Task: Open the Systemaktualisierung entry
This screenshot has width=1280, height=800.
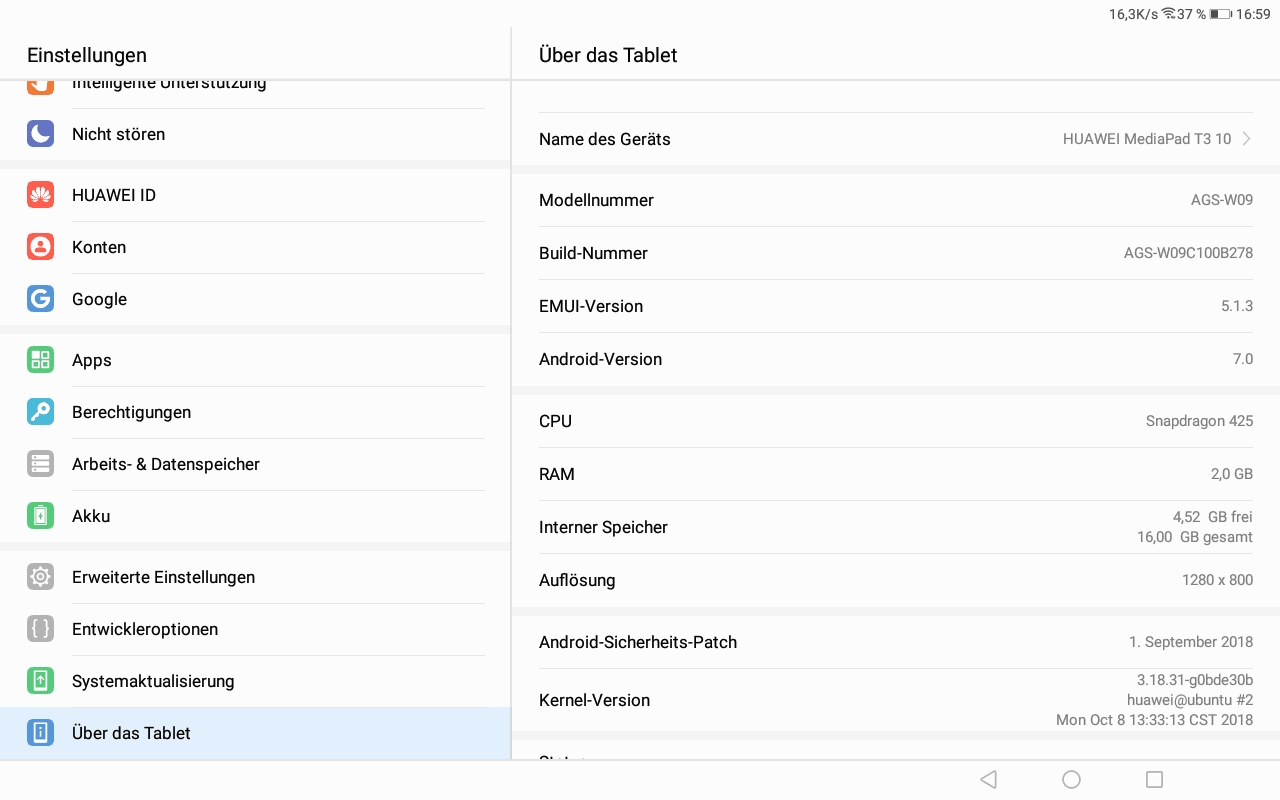Action: [x=255, y=681]
